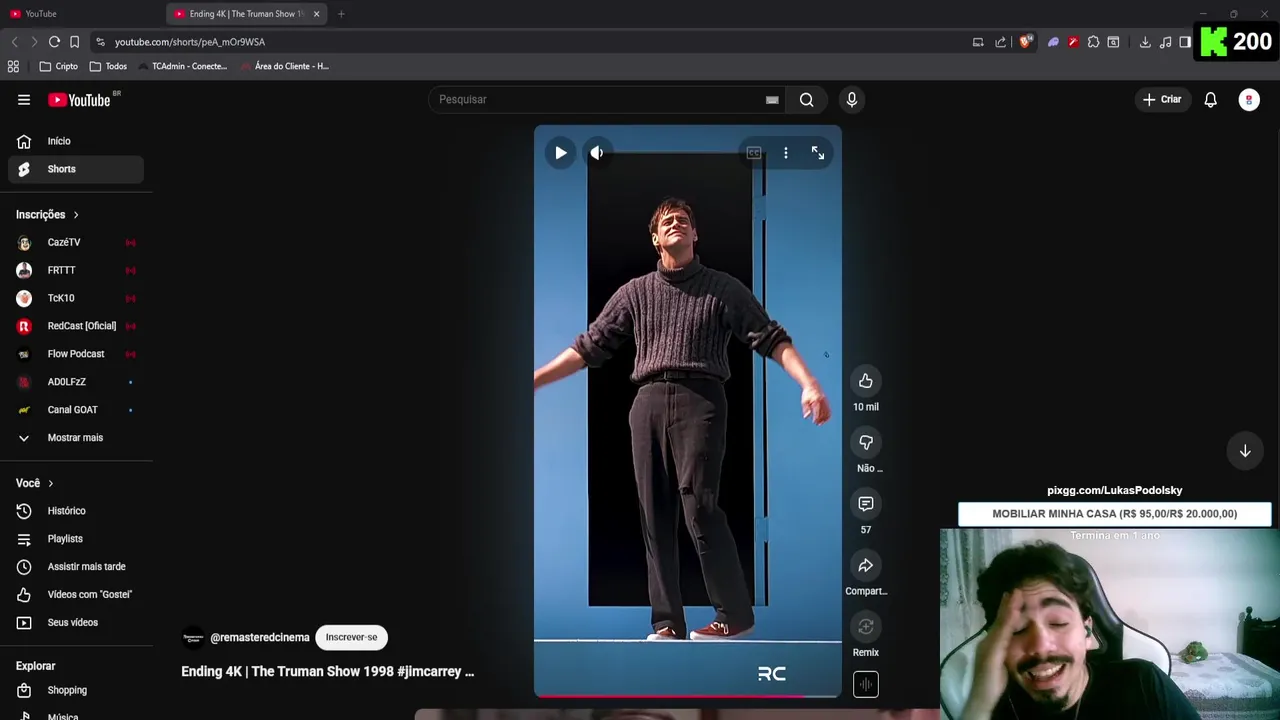The width and height of the screenshot is (1280, 720).
Task: Expand Mostrar mais subscriptions
Action: click(x=76, y=438)
